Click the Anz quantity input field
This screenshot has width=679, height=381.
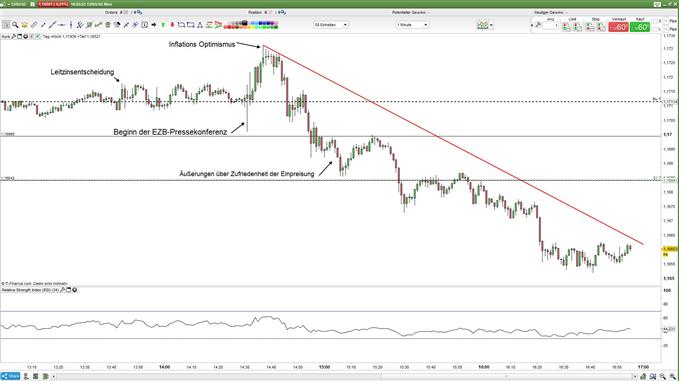[551, 25]
